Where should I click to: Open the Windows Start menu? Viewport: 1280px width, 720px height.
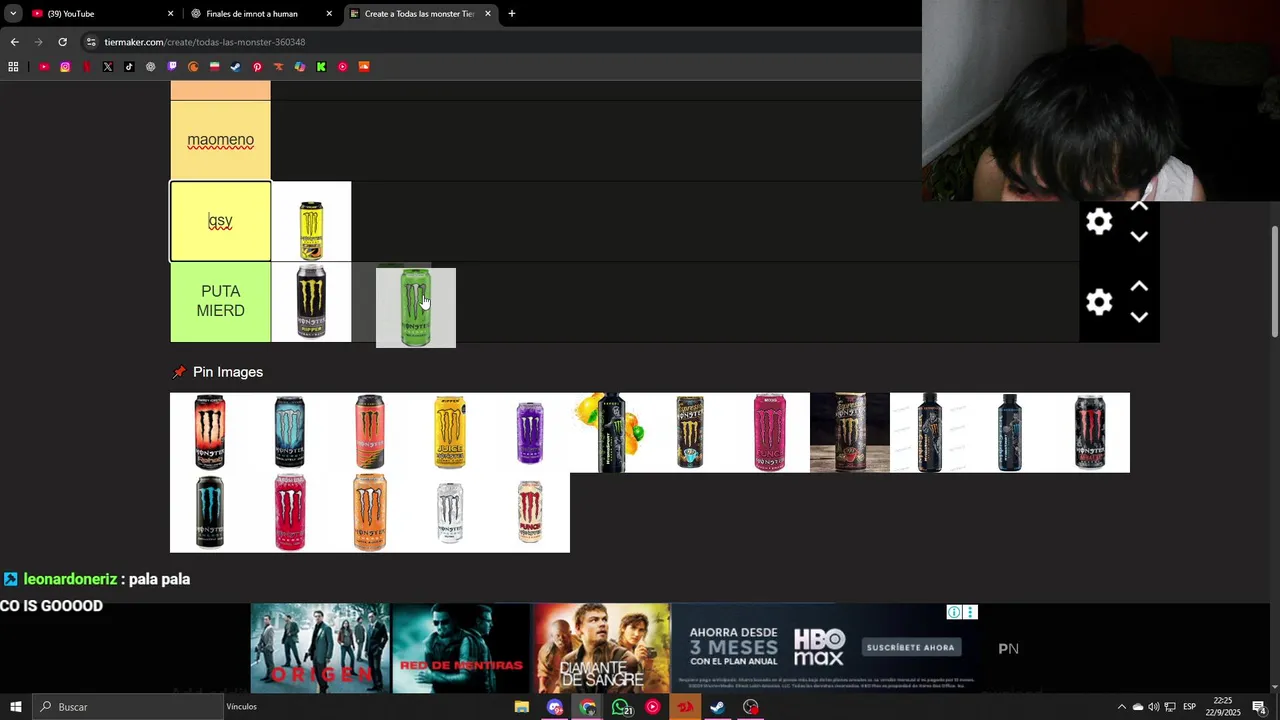click(x=15, y=707)
